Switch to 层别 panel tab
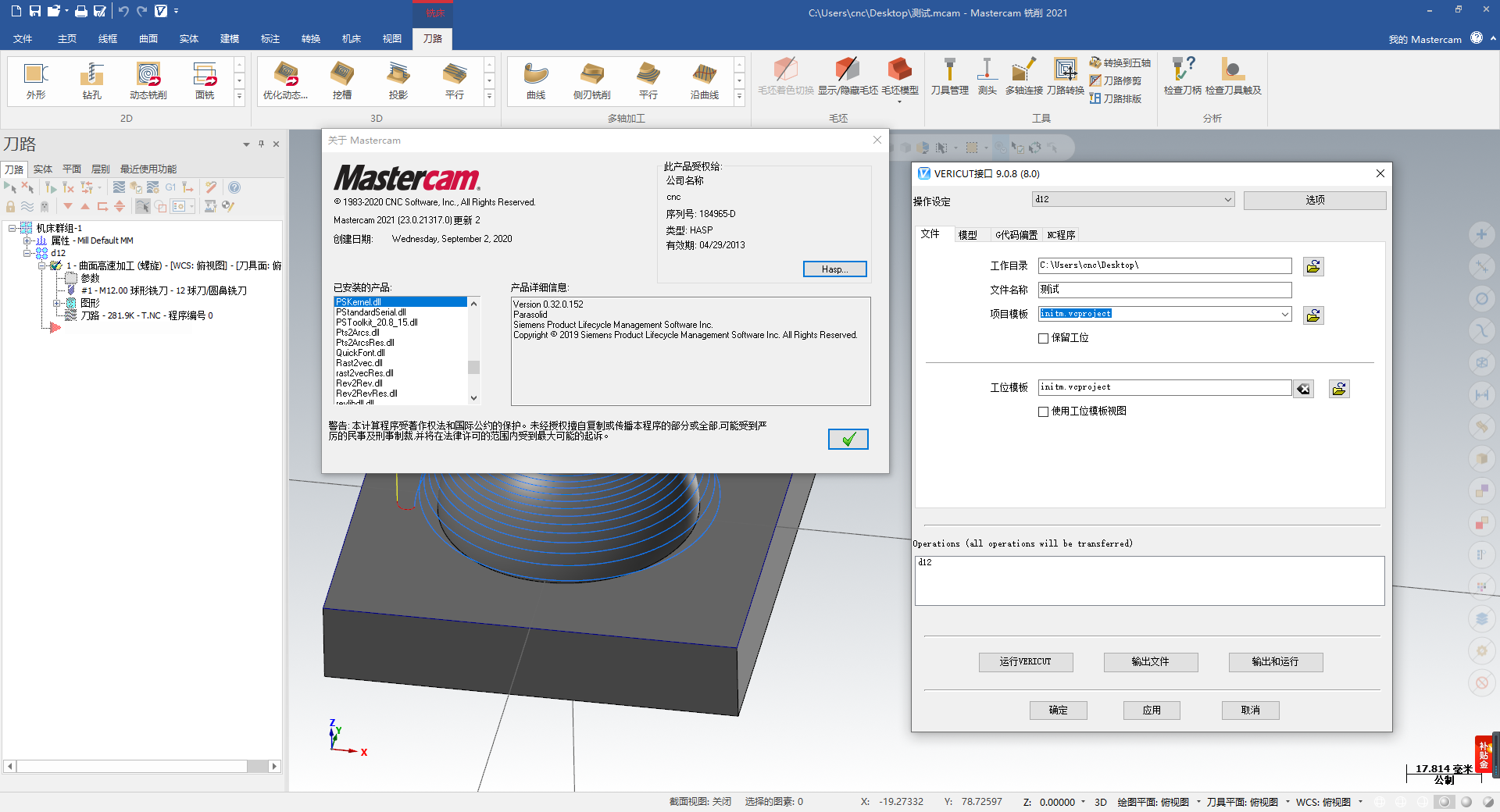 (x=100, y=169)
